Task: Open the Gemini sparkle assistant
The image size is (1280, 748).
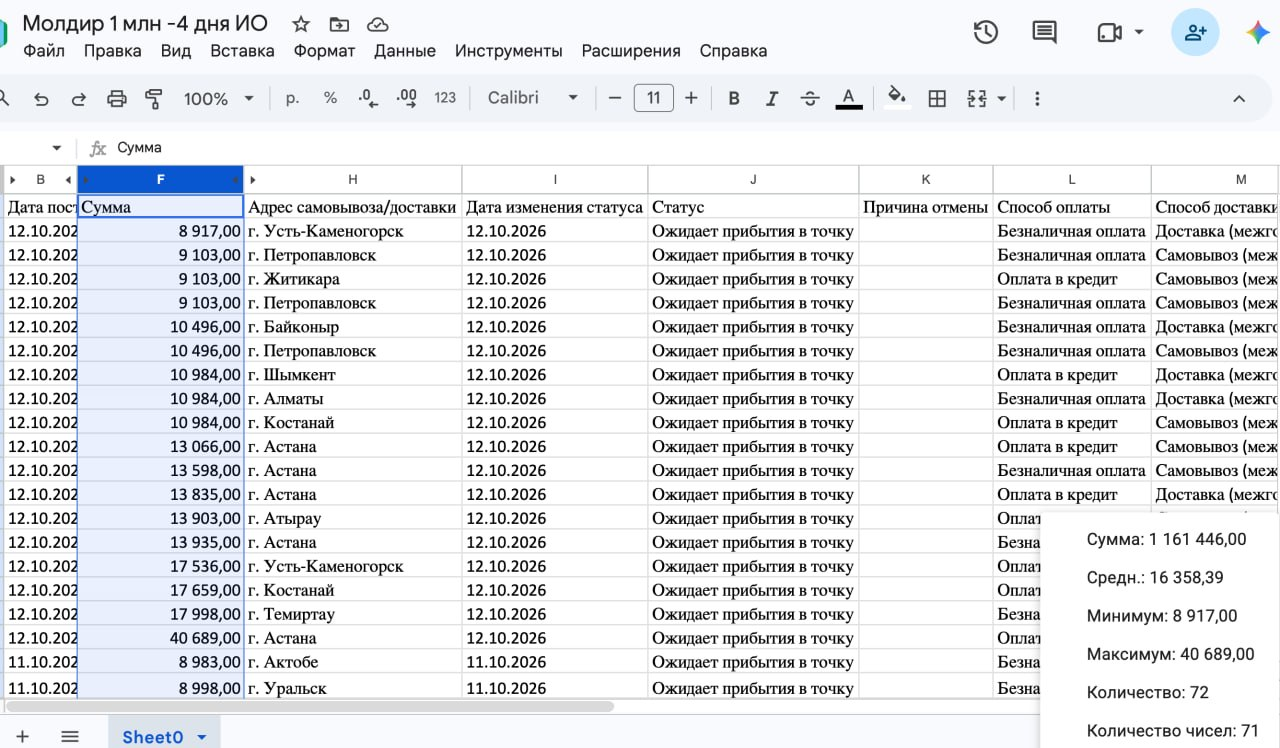Action: pos(1258,32)
